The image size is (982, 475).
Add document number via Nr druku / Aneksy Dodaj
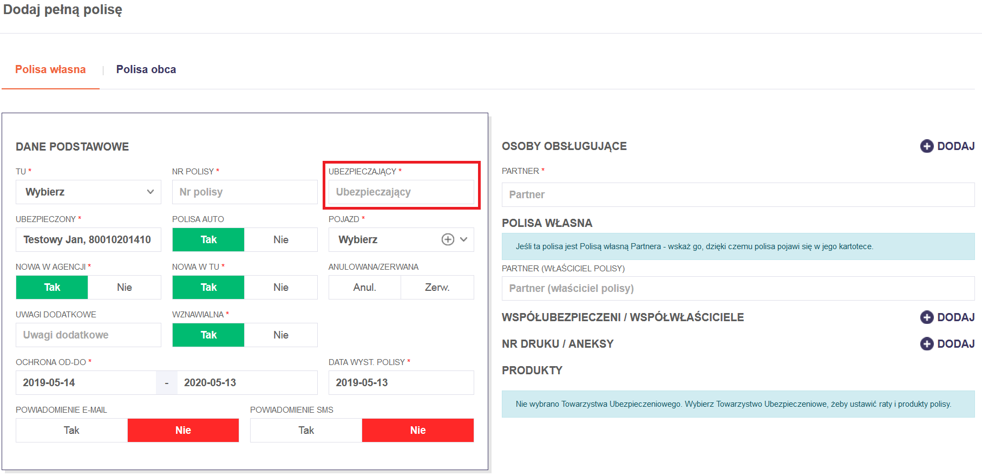click(946, 344)
